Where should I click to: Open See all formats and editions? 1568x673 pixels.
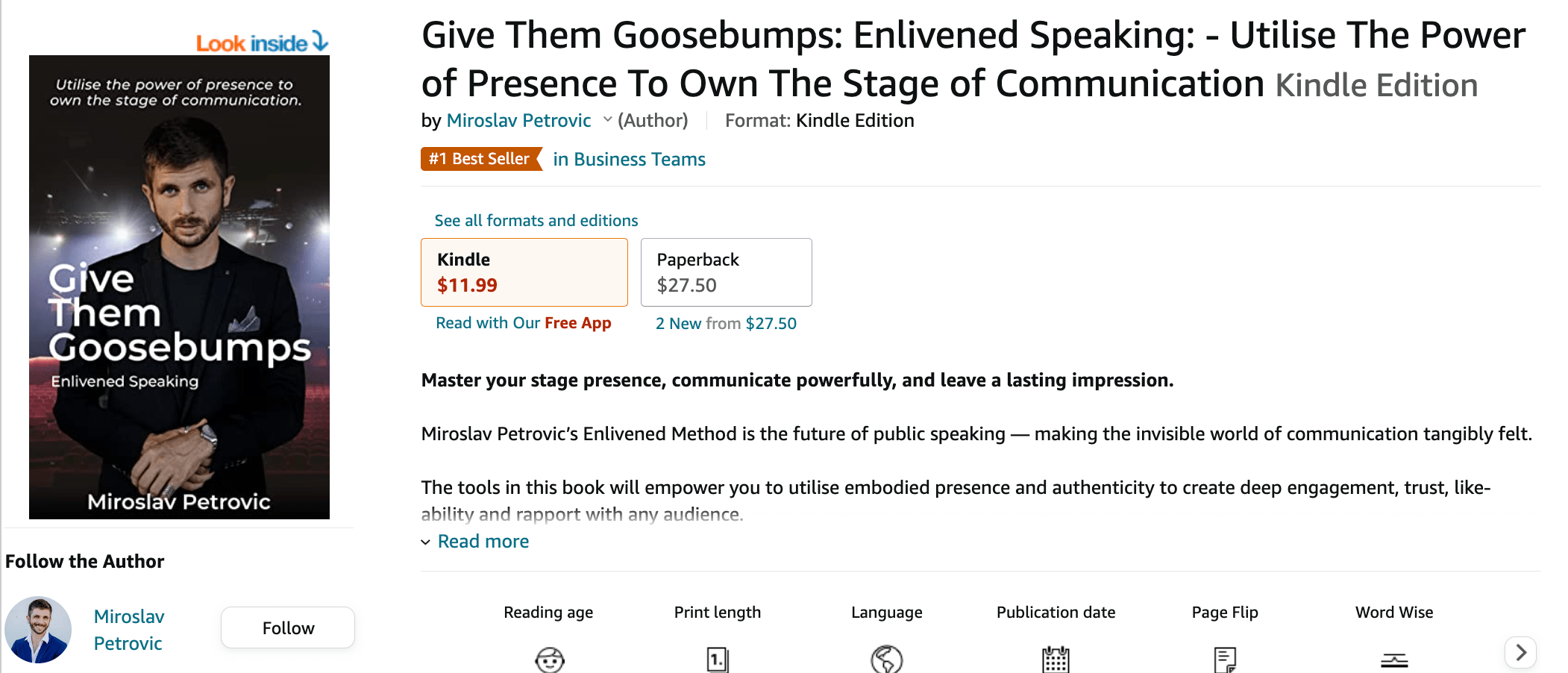[536, 221]
